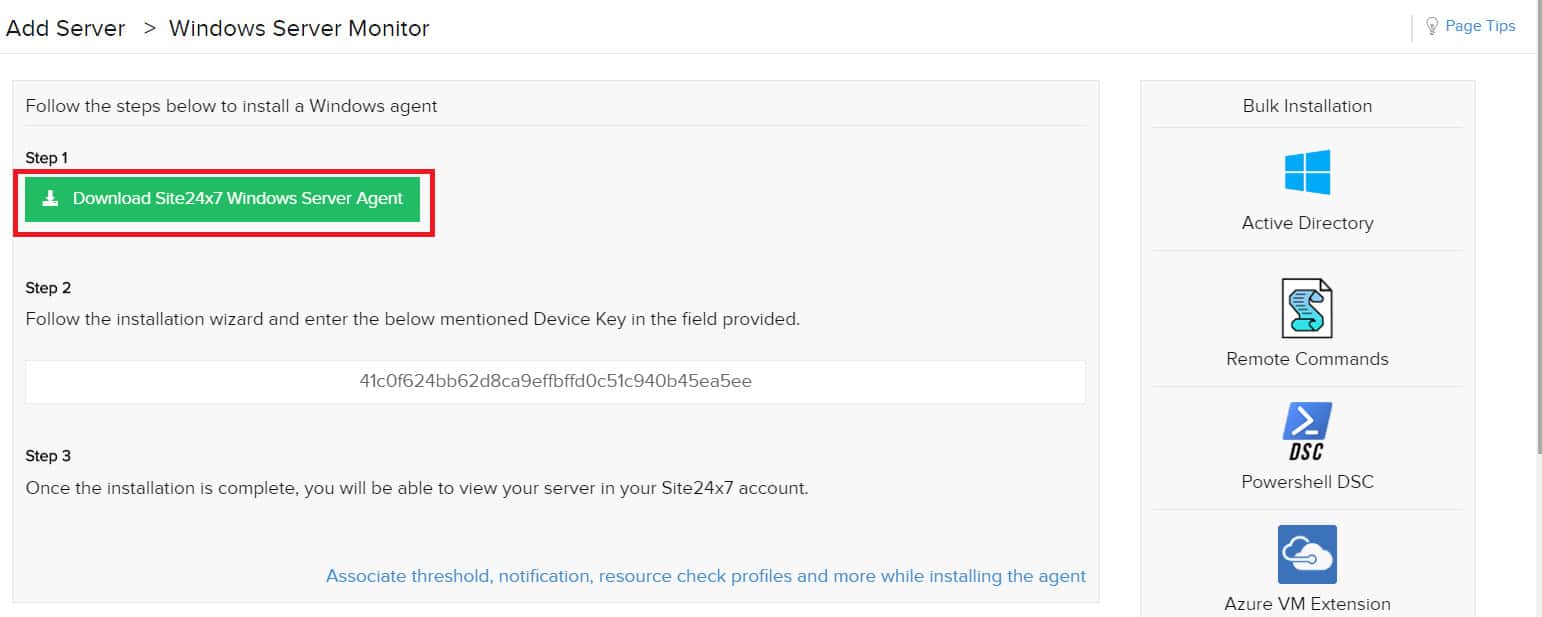Click the Windows agent install steps heading
The image size is (1542, 617).
click(231, 106)
